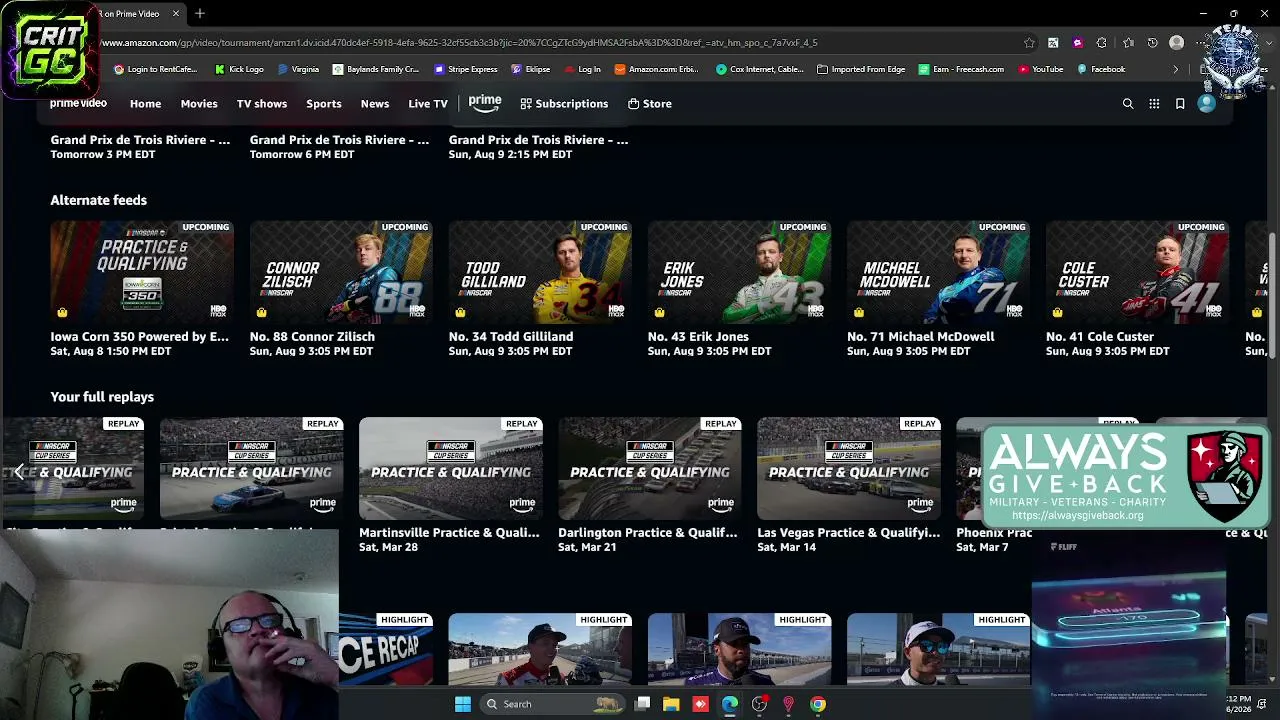Open browser history icon
This screenshot has width=1280, height=720.
[1153, 43]
